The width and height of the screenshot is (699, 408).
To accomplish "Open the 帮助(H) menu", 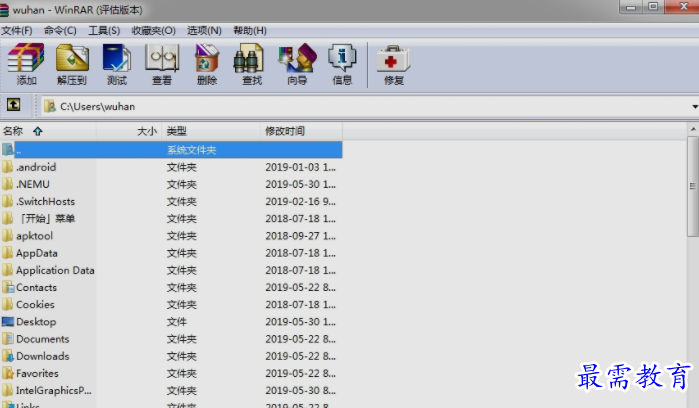I will pyautogui.click(x=250, y=30).
